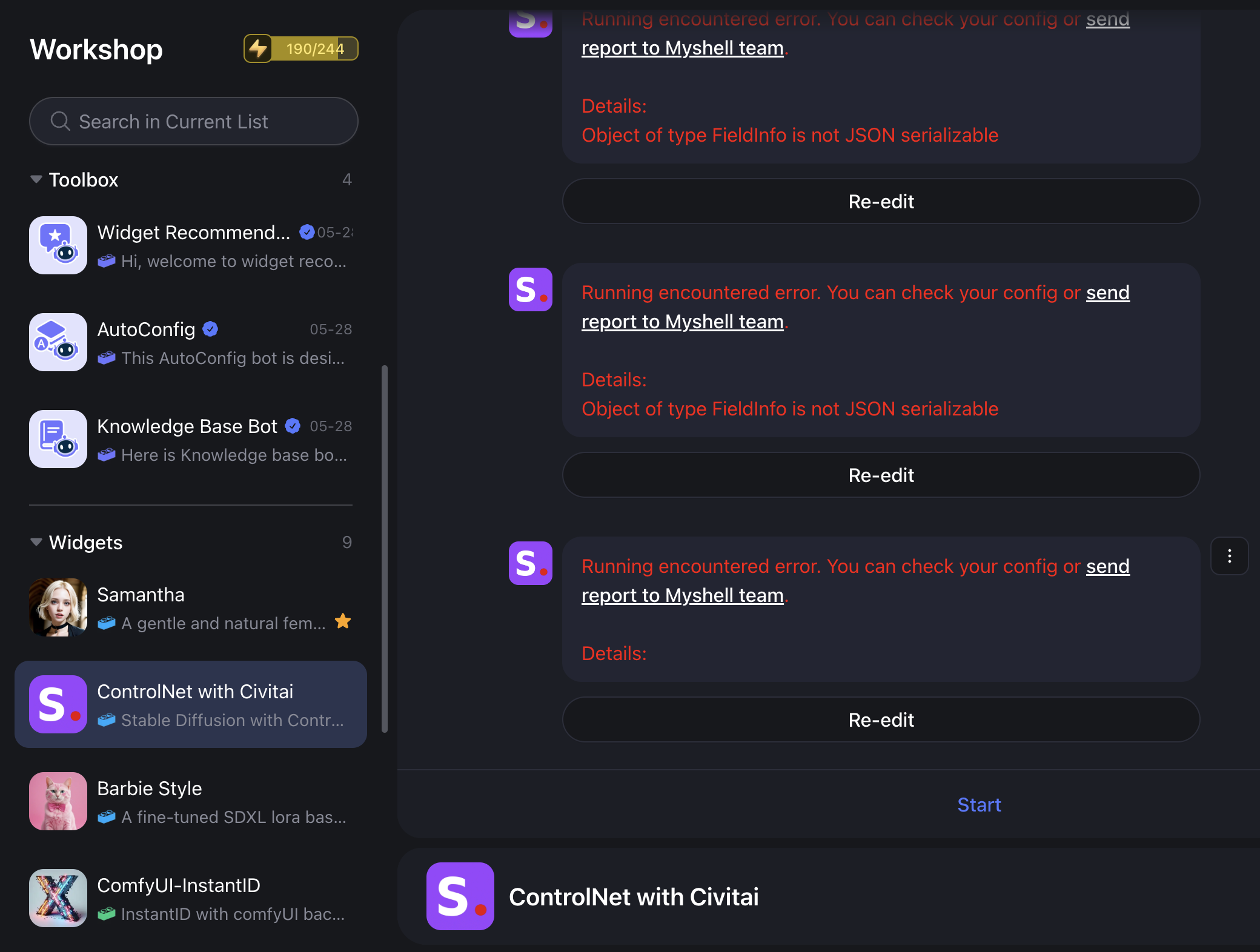This screenshot has height=952, width=1260.
Task: Open the Widget Recommend bot icon
Action: tap(58, 245)
